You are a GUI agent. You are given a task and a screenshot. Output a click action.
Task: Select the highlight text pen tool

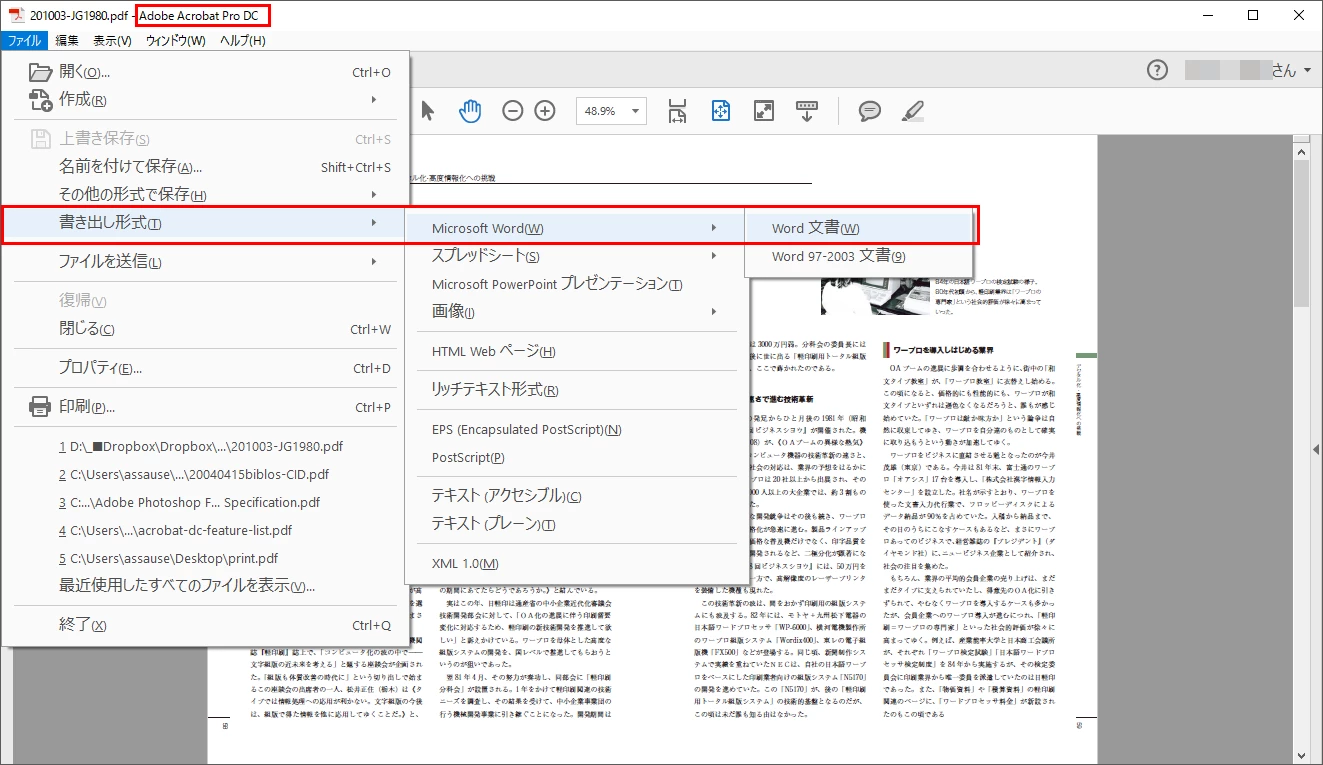[x=913, y=111]
